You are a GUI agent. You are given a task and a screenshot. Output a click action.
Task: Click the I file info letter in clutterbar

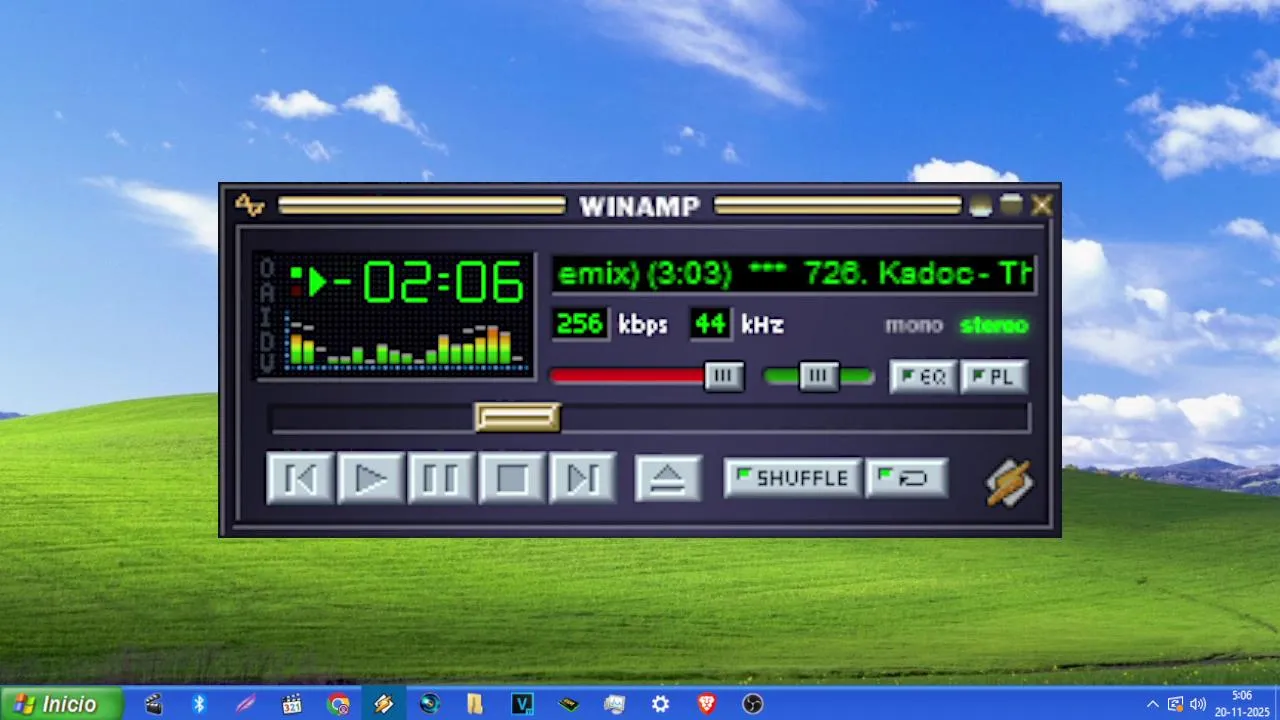(x=267, y=316)
